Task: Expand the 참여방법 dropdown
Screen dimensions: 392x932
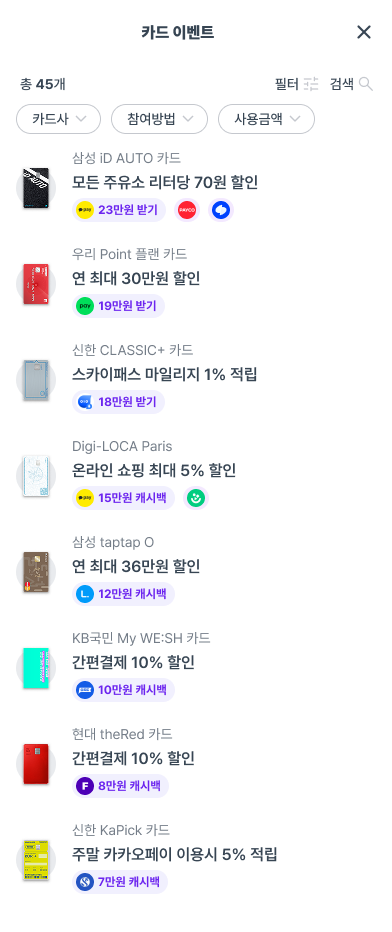Action: (159, 119)
